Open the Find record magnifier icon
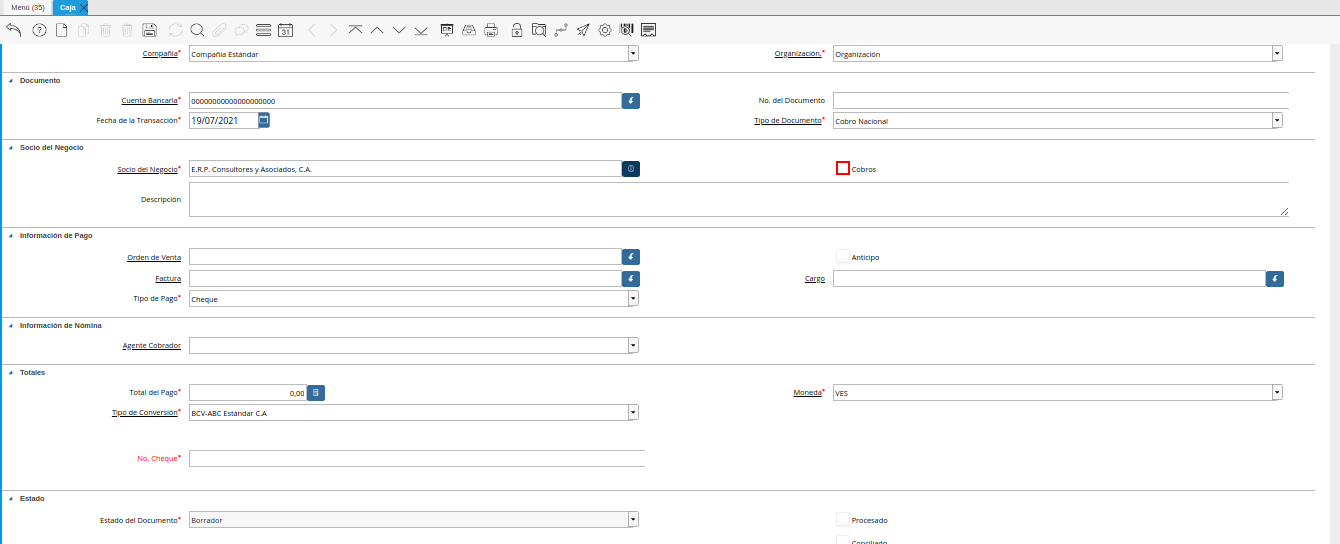Image resolution: width=1340 pixels, height=544 pixels. pos(197,30)
